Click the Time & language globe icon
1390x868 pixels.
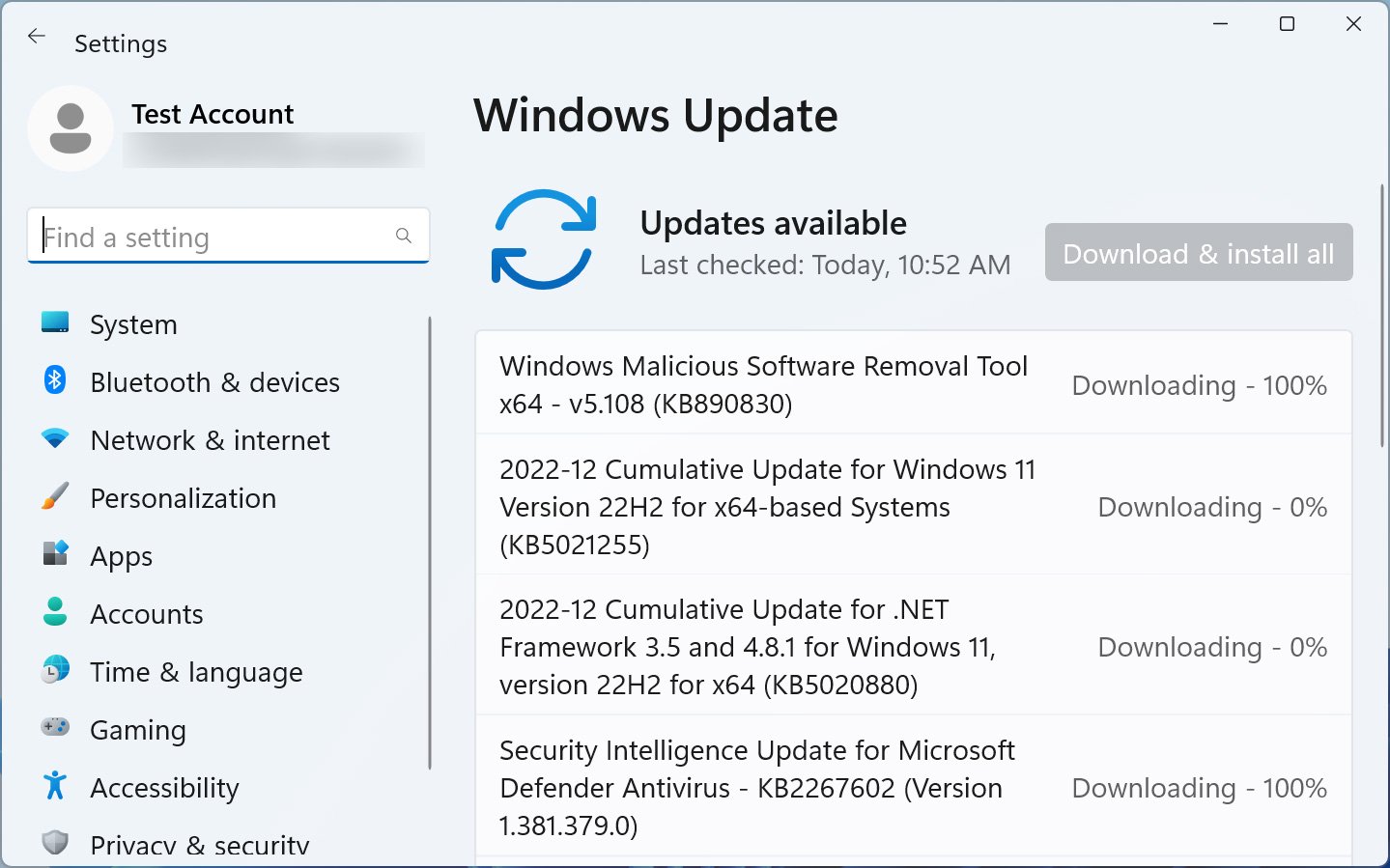click(x=55, y=669)
